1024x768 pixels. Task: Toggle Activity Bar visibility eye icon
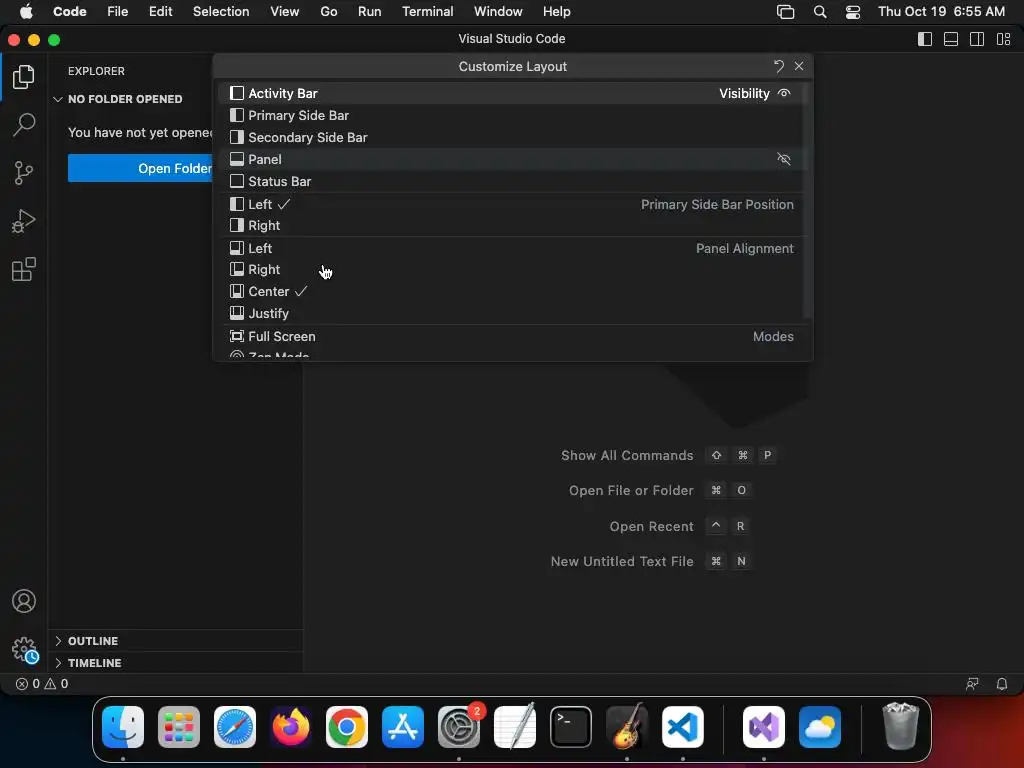[784, 93]
